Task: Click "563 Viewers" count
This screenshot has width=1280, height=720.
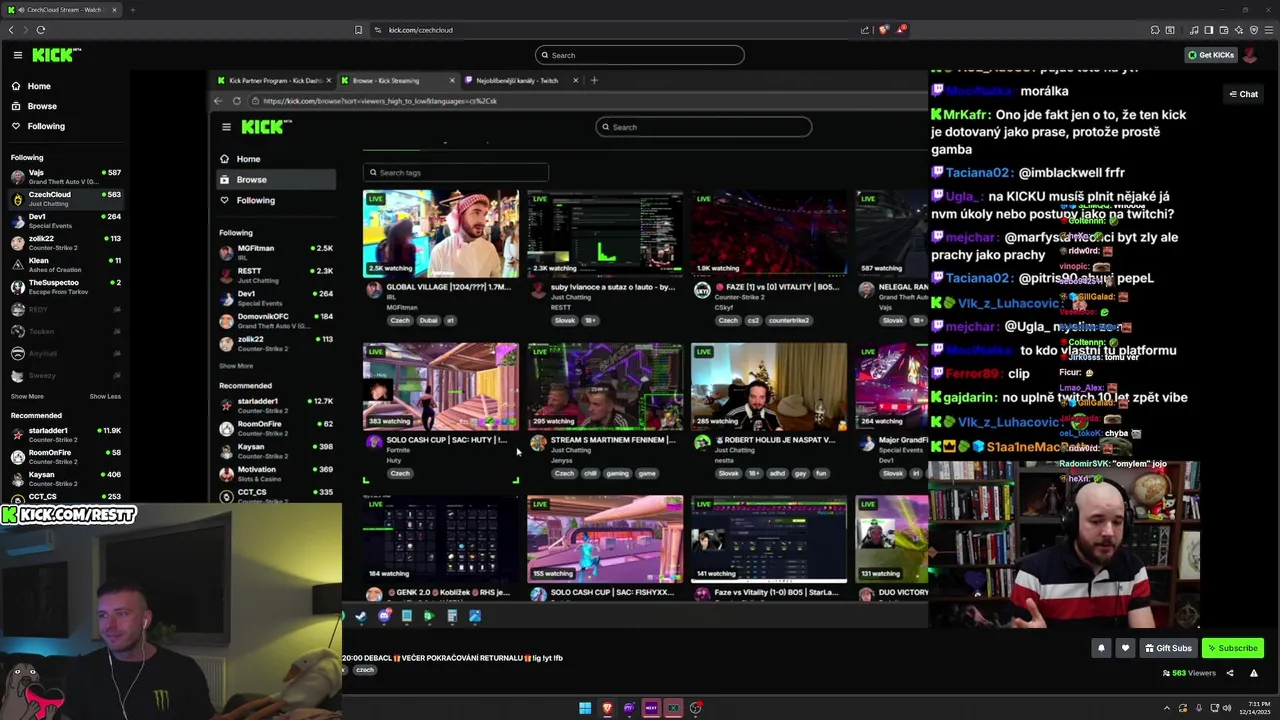Action: click(1190, 673)
